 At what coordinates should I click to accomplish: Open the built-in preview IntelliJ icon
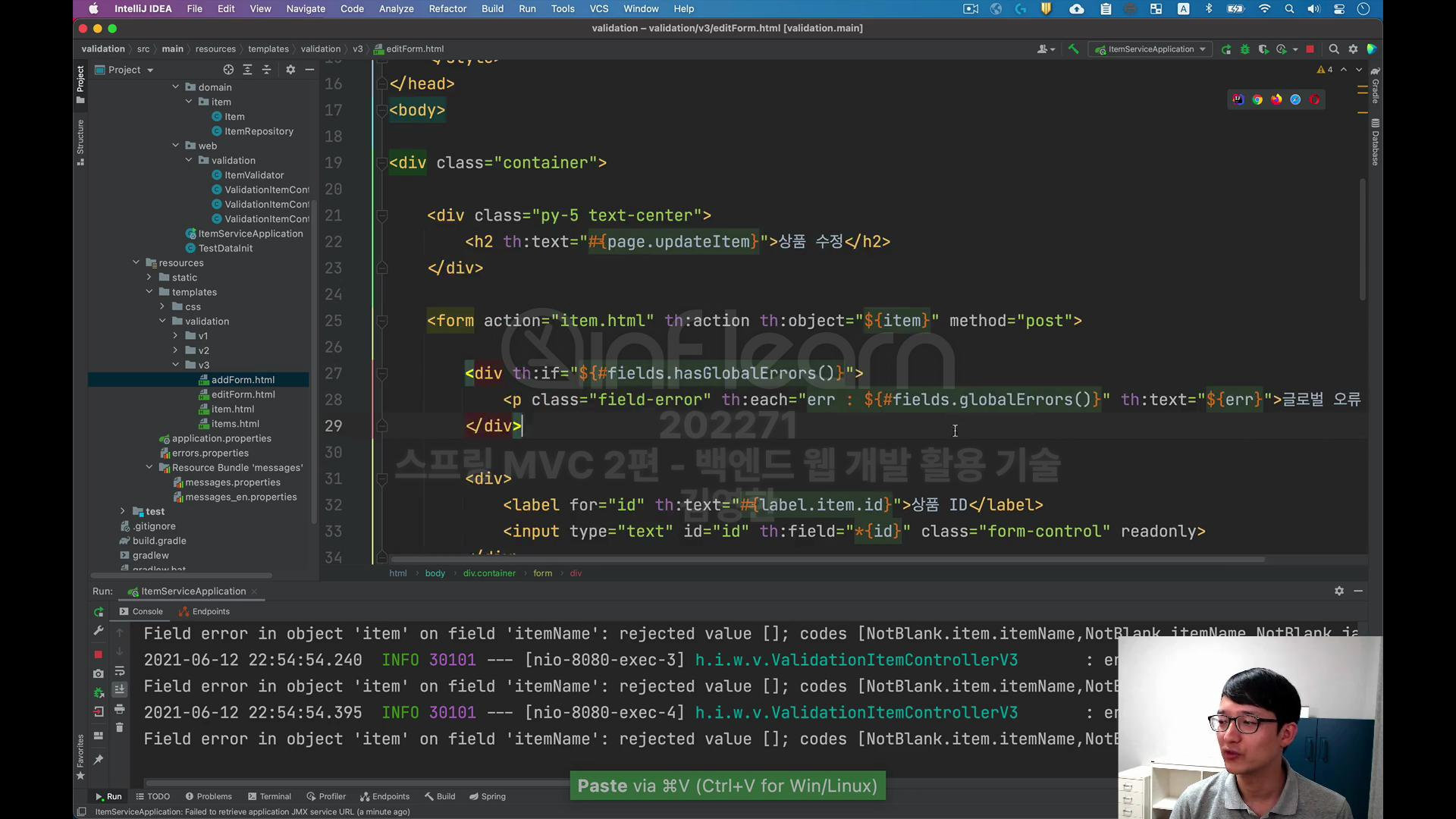1238,99
